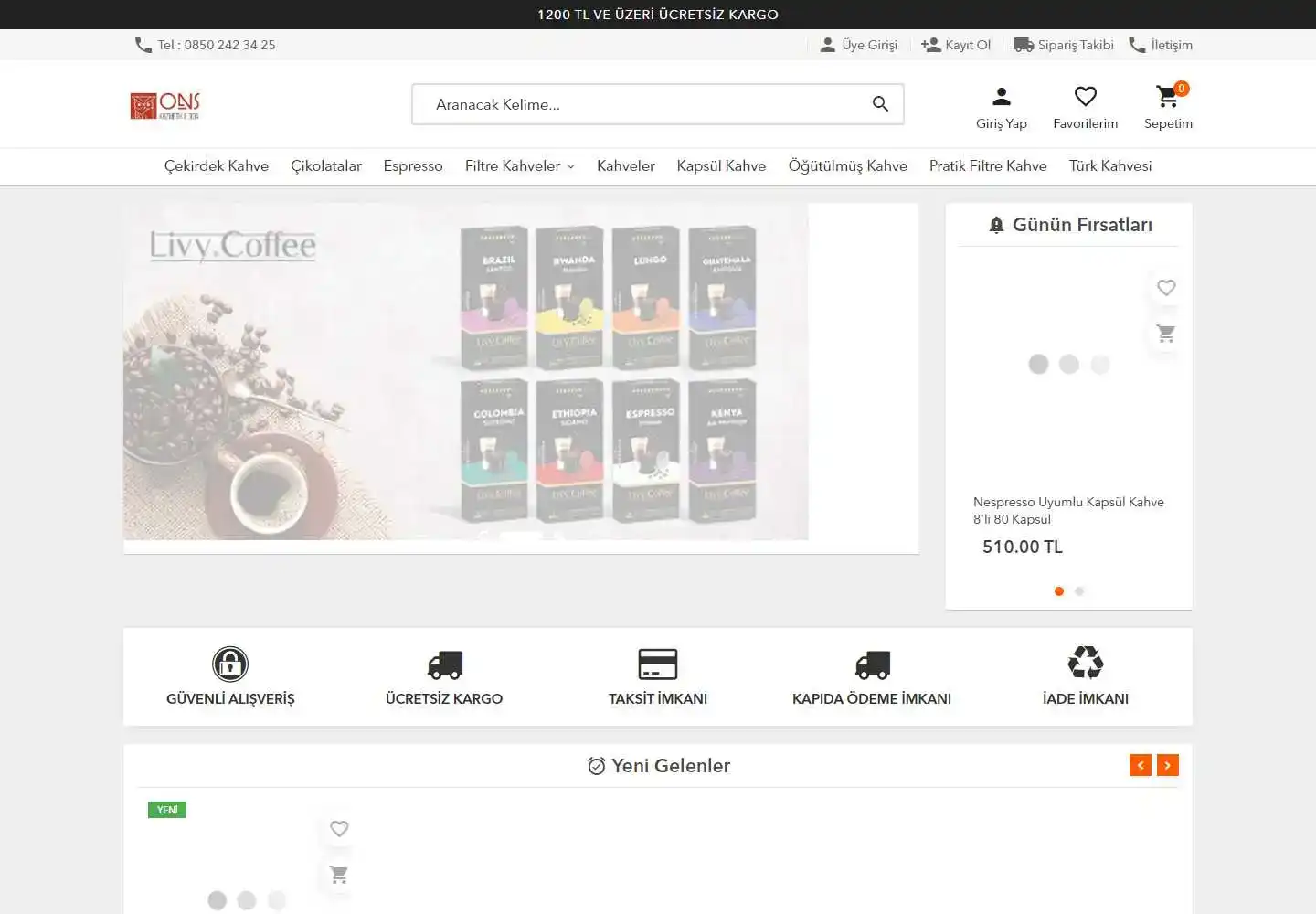Click İADE İMKANI label
This screenshot has width=1316, height=914.
(x=1086, y=698)
